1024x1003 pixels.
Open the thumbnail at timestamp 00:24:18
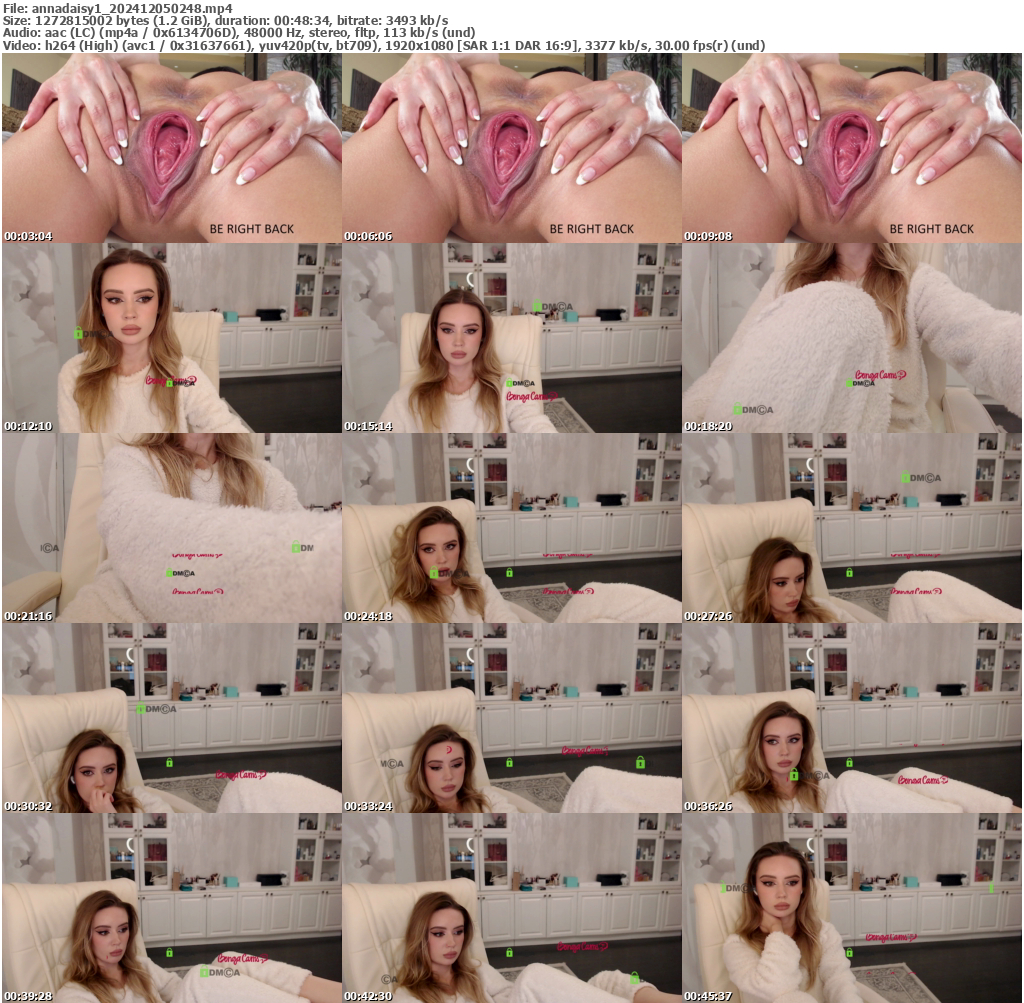pos(512,525)
